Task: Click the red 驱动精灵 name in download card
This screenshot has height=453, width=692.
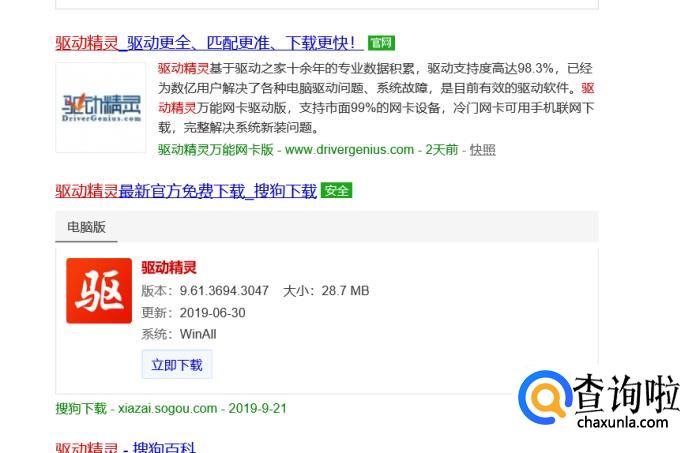Action: 168,268
